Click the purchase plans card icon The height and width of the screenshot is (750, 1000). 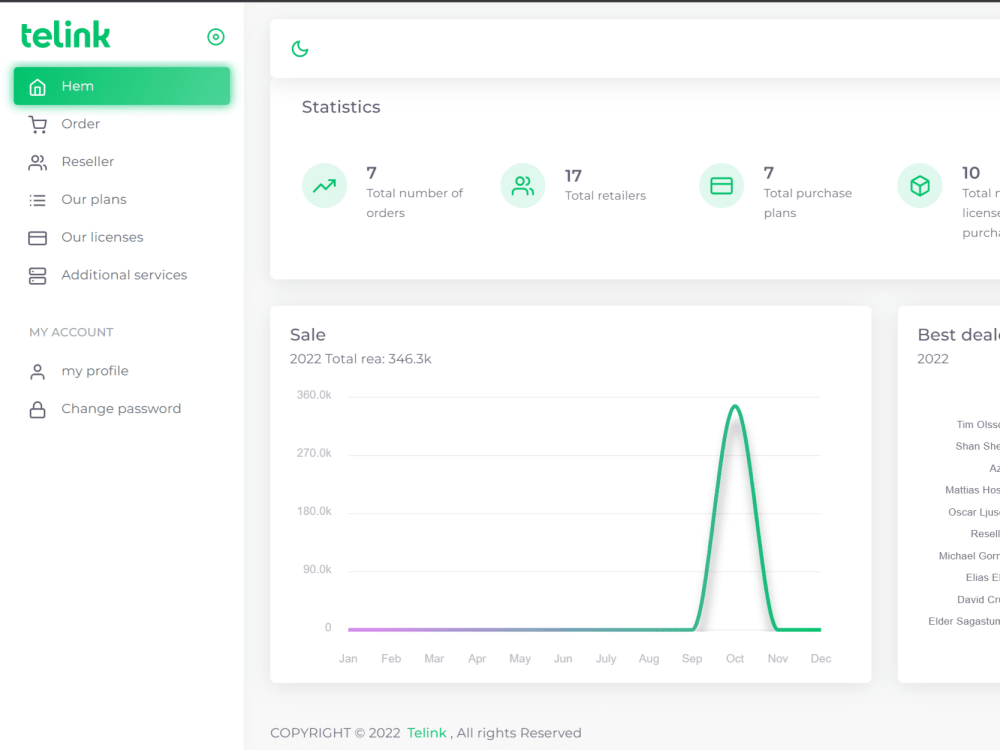[x=721, y=186]
